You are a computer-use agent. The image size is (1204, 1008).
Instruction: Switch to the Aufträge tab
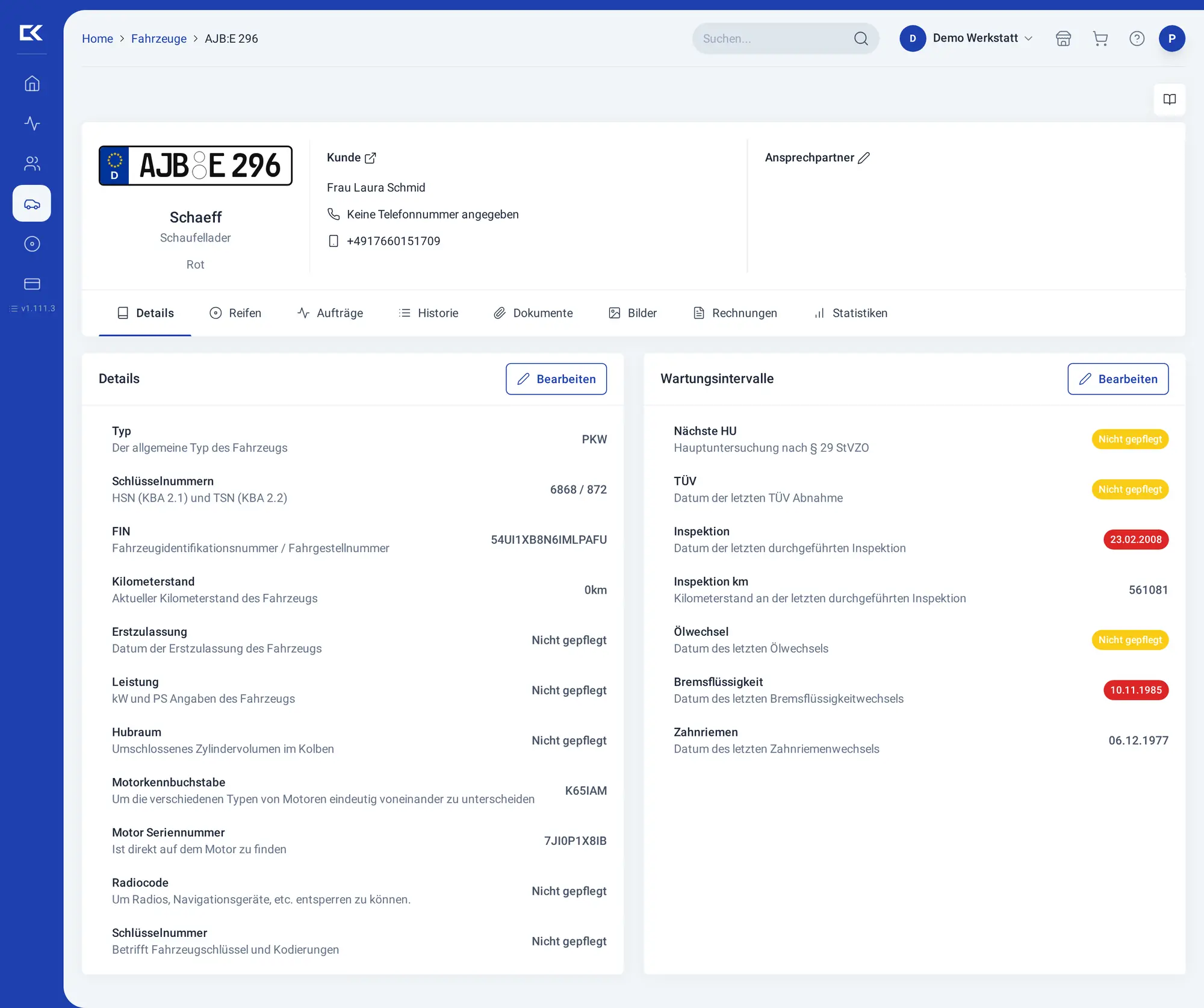[330, 313]
